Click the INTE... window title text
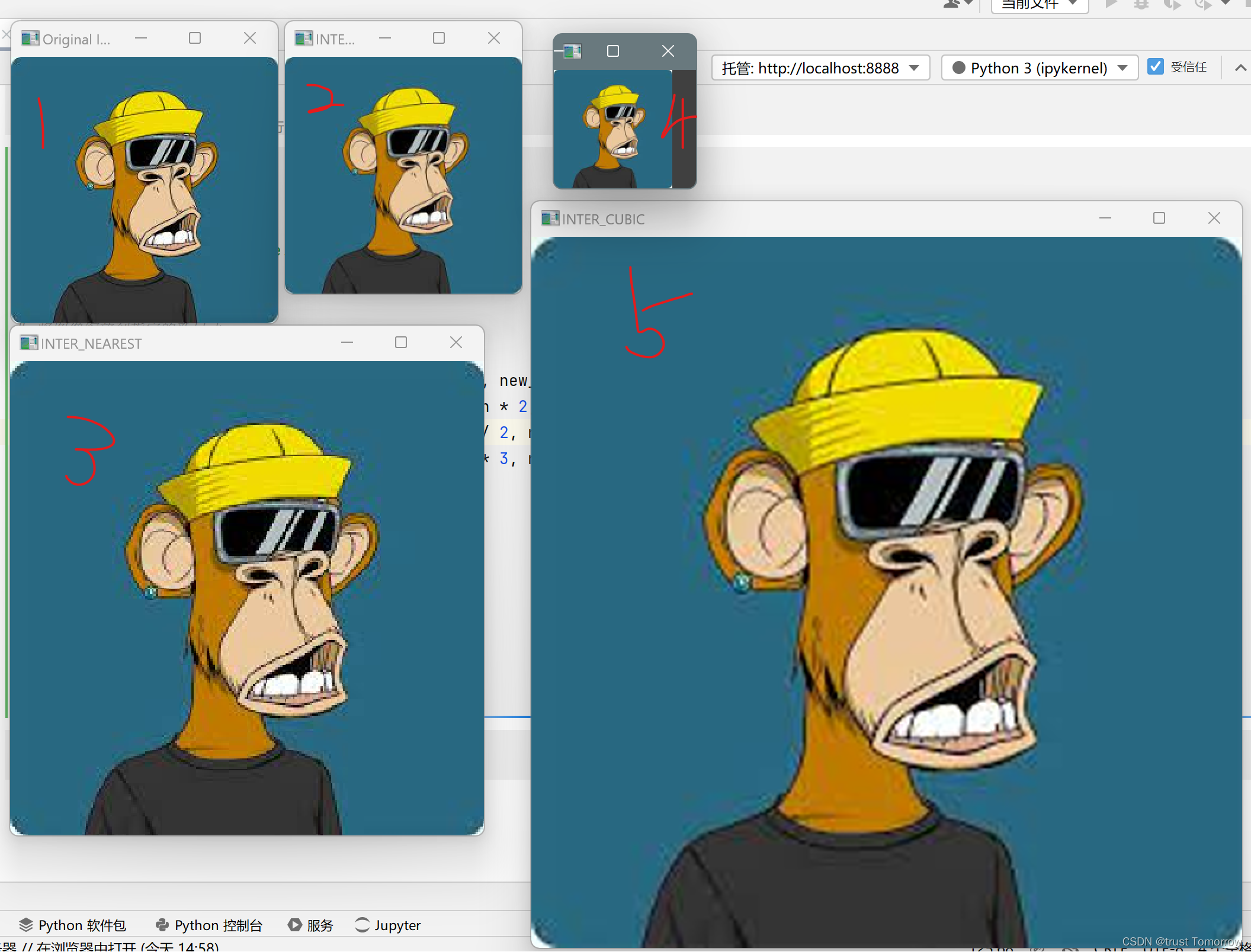This screenshot has width=1251, height=952. click(x=335, y=39)
